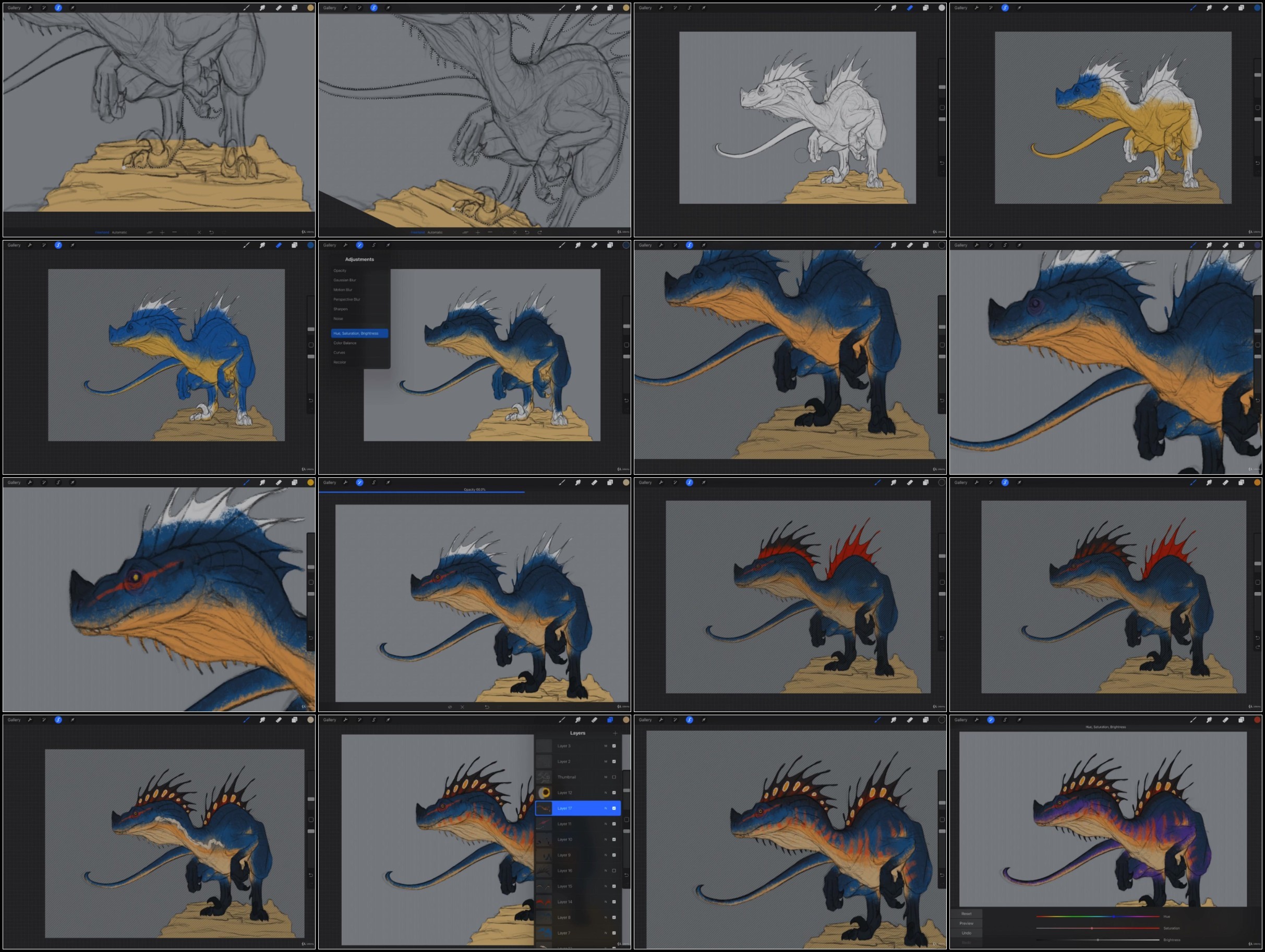This screenshot has height=952, width=1265.
Task: Click the Reset button in HSB panel
Action: [x=967, y=914]
